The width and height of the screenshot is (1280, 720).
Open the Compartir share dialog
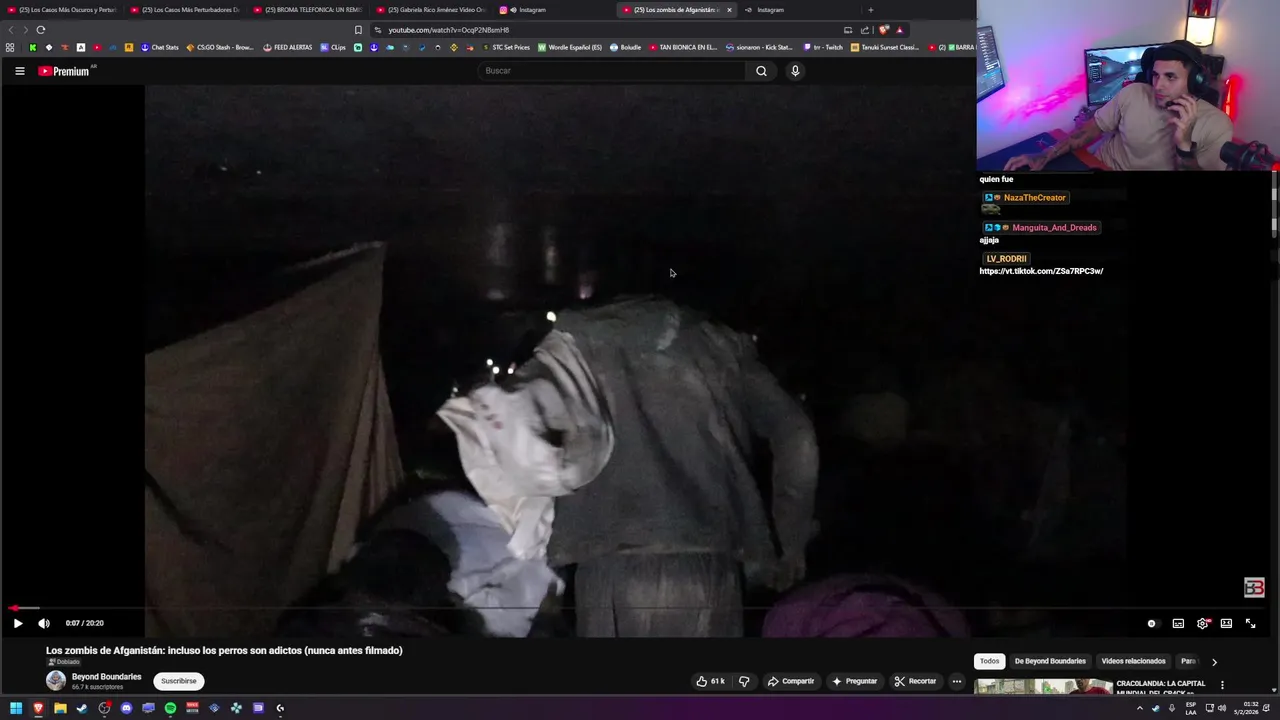(x=791, y=681)
